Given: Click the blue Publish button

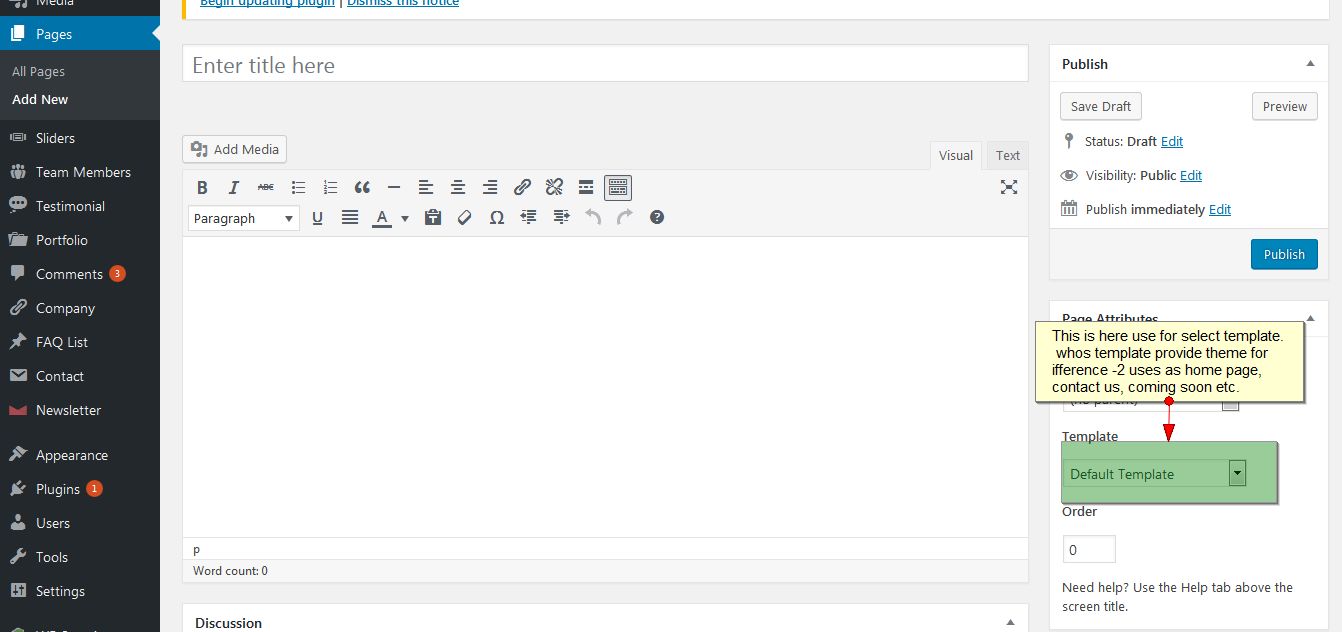Looking at the screenshot, I should tap(1283, 254).
